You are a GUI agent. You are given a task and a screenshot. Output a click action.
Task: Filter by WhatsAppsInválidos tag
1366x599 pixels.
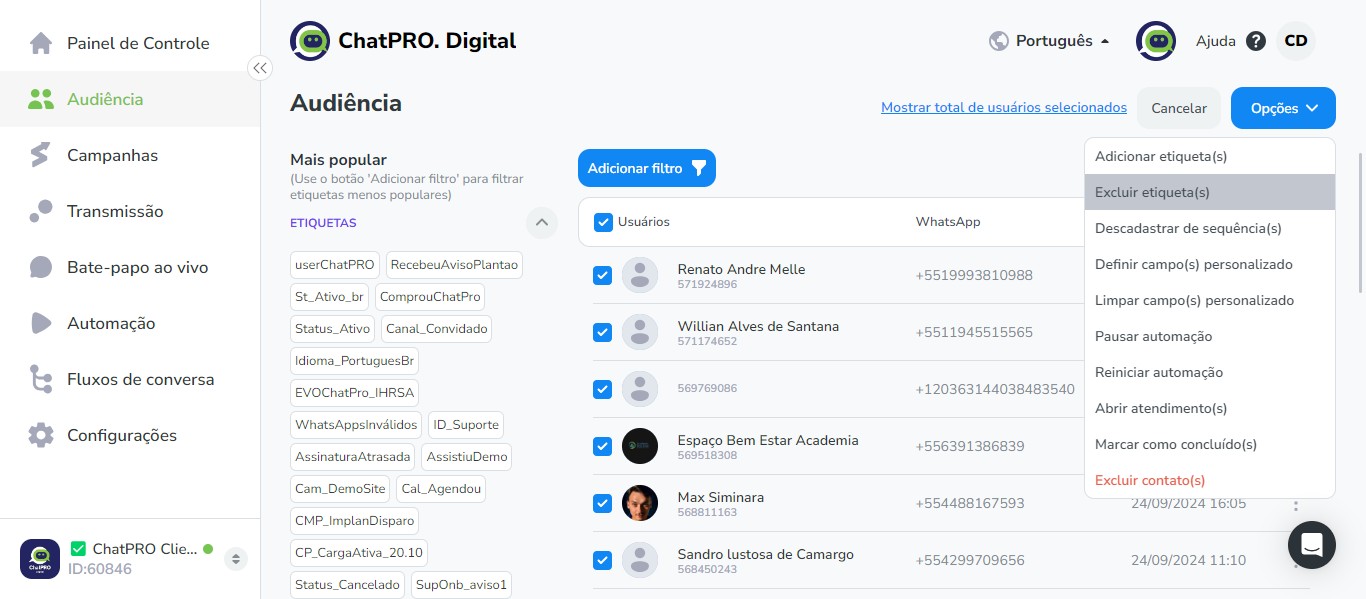[x=356, y=425]
